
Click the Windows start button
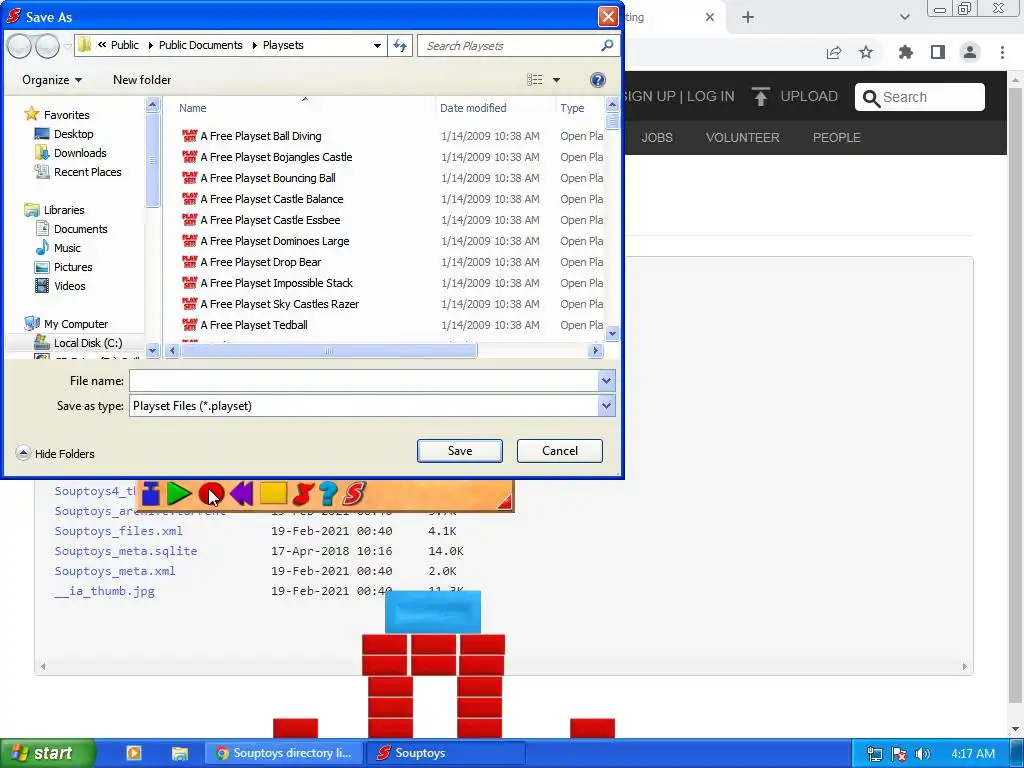47,753
